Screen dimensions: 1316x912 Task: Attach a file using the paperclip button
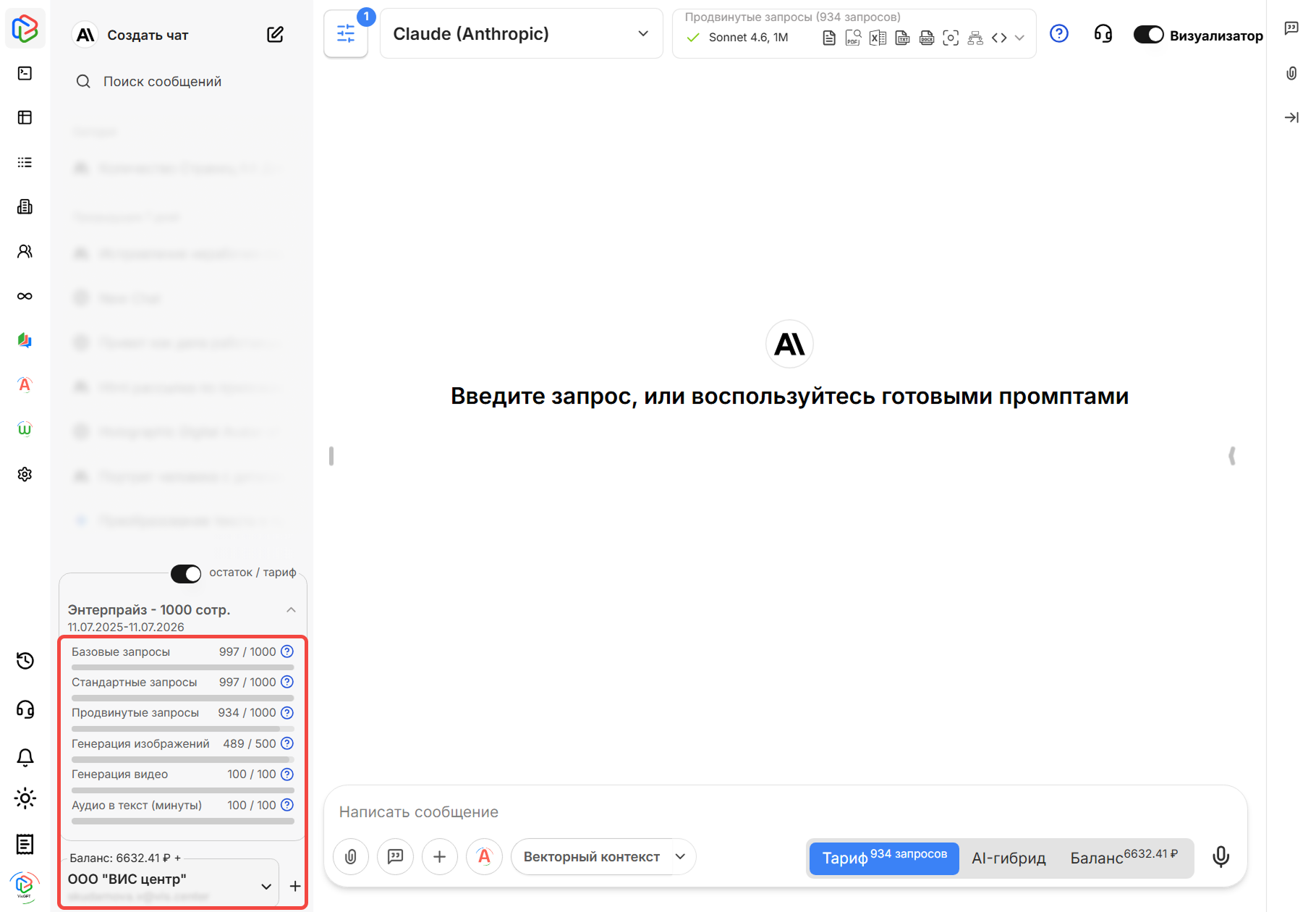tap(351, 857)
